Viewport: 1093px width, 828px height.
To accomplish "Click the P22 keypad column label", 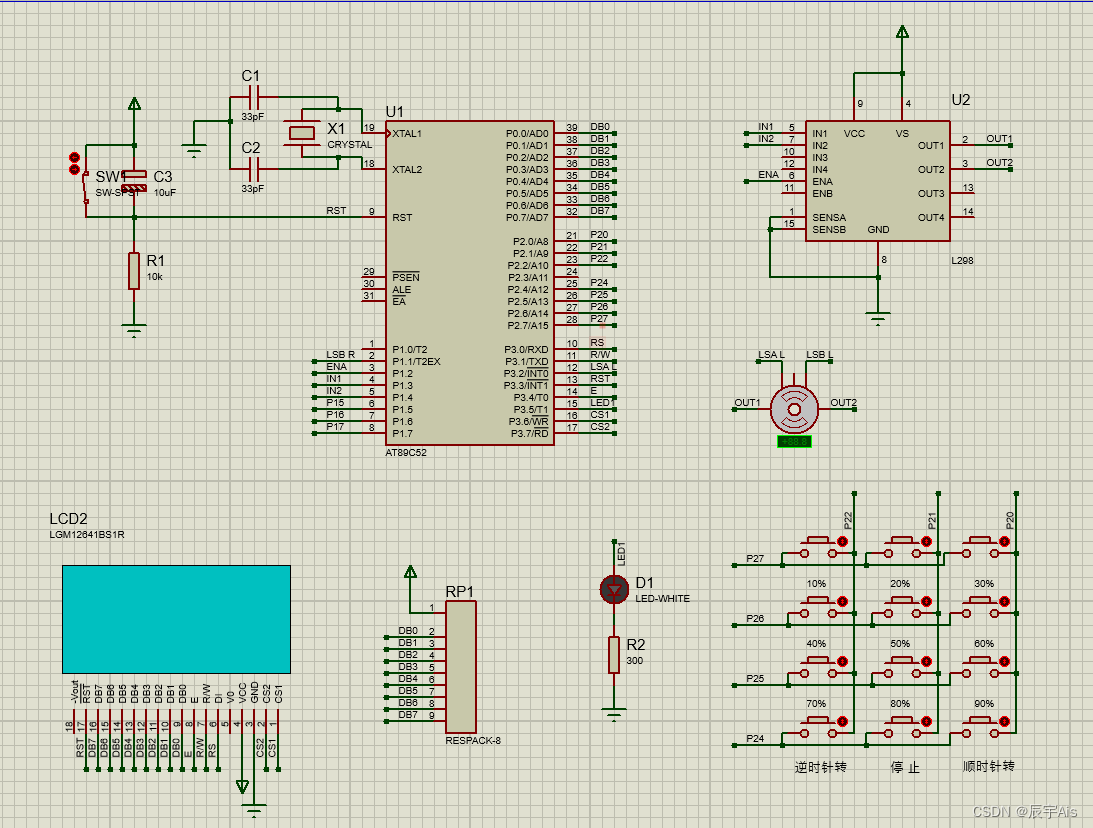I will (x=848, y=521).
